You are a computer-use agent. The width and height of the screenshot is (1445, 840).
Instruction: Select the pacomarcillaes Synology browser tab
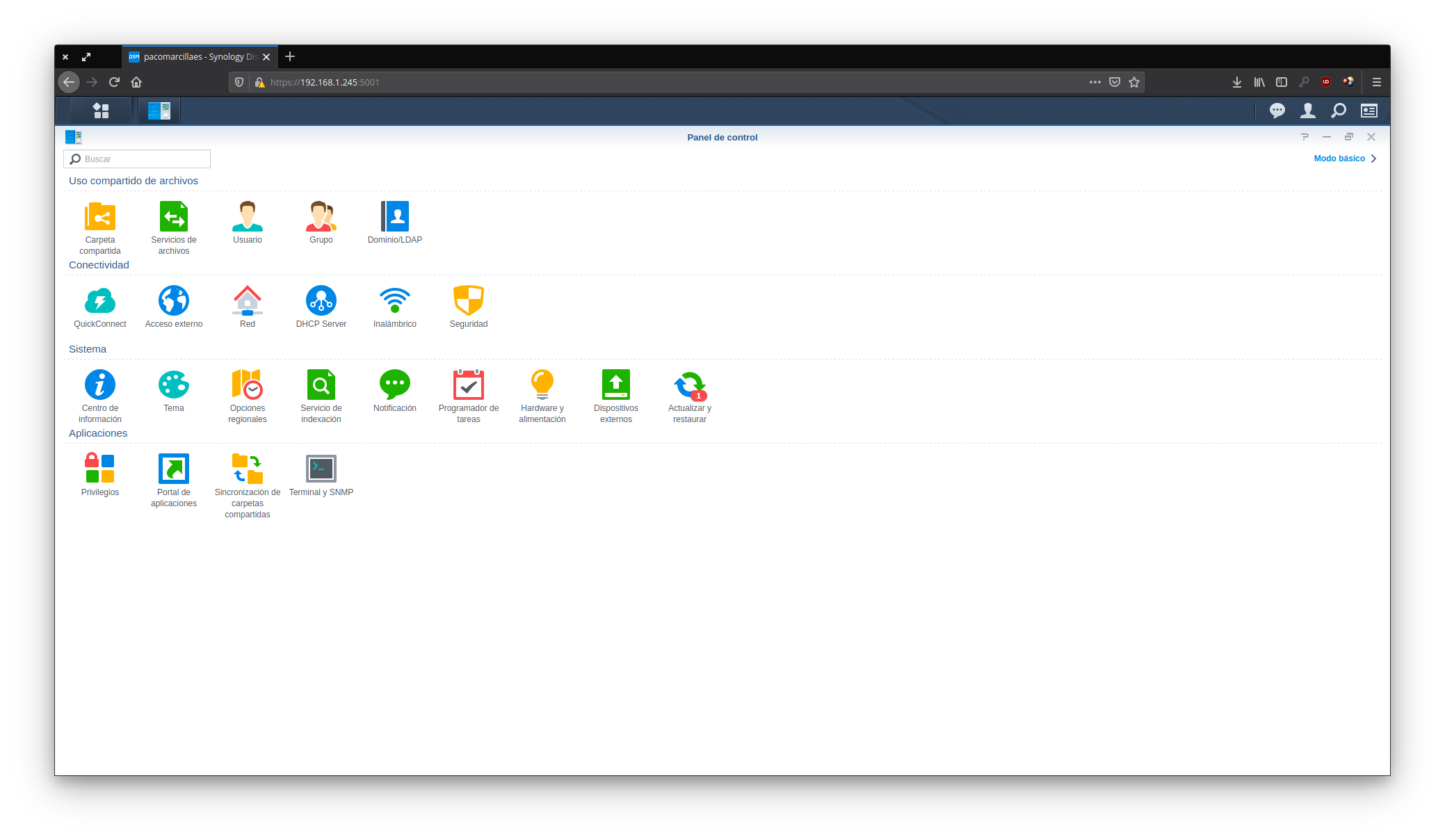coord(200,57)
